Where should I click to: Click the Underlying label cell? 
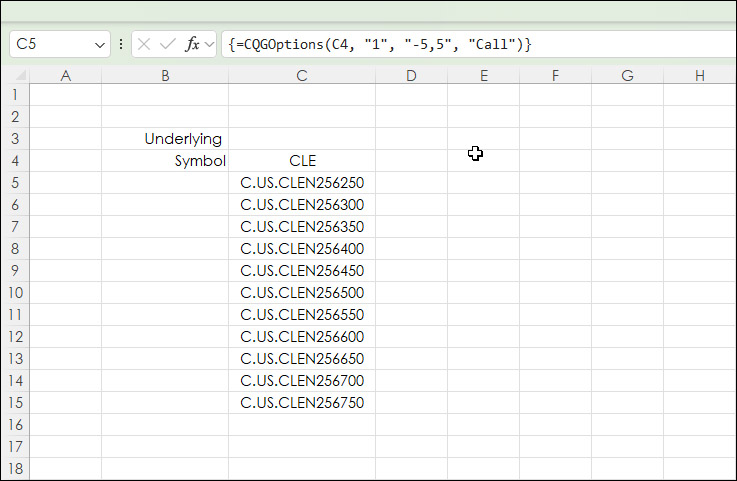pos(165,139)
